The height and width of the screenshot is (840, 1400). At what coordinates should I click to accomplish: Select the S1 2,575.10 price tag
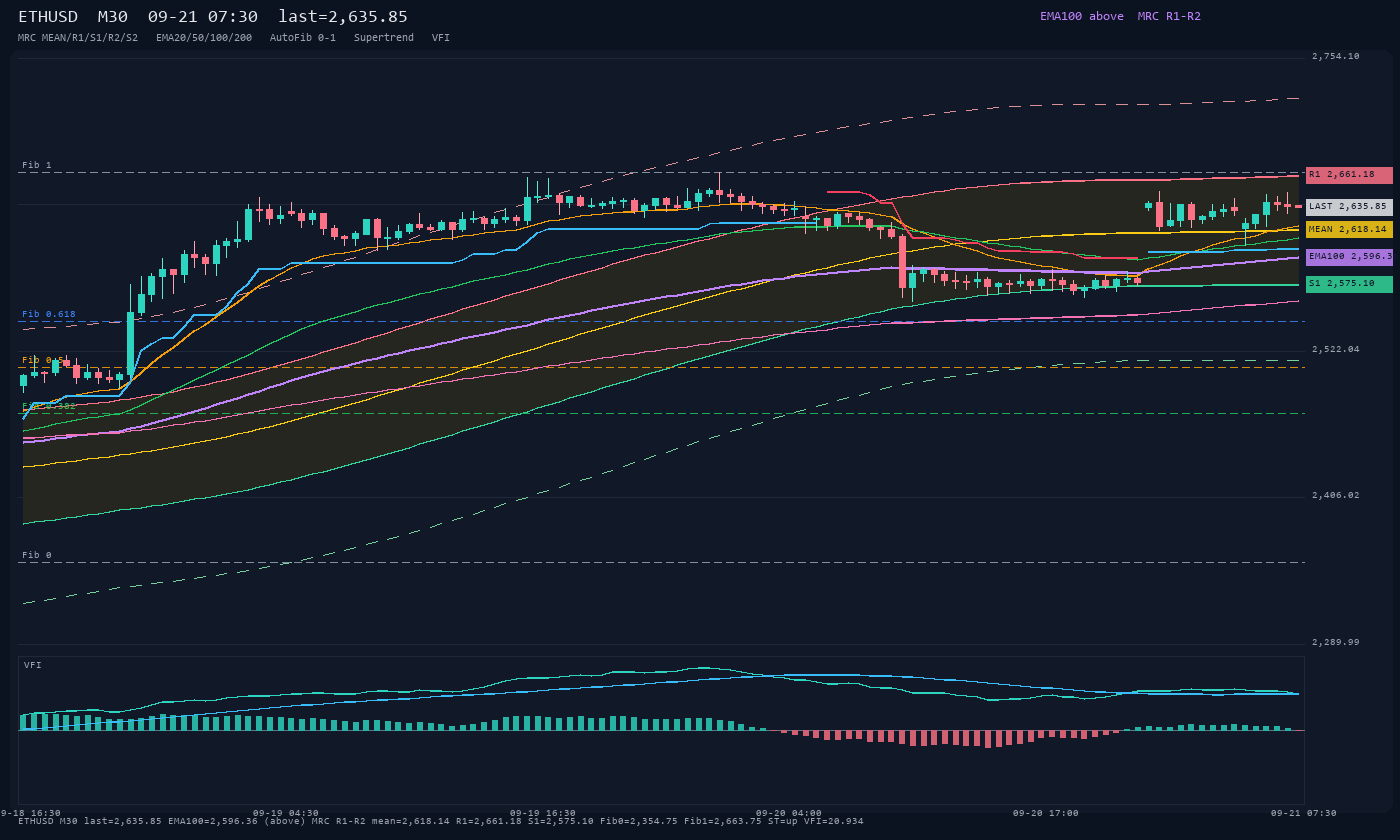(x=1349, y=284)
